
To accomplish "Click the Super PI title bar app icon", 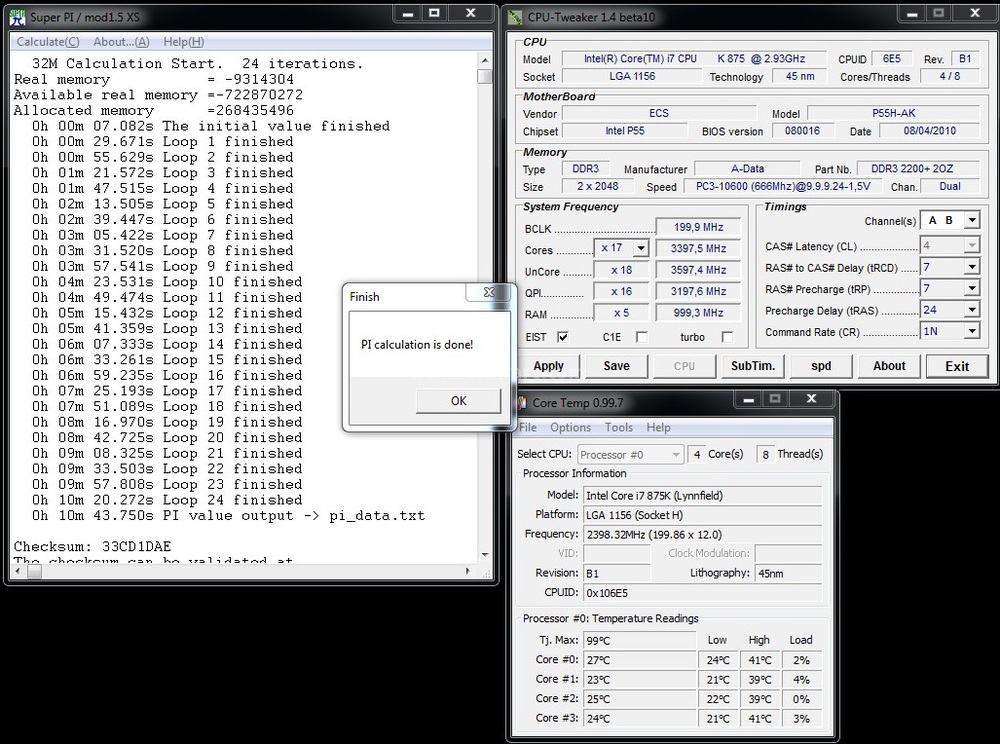I will click(x=17, y=17).
